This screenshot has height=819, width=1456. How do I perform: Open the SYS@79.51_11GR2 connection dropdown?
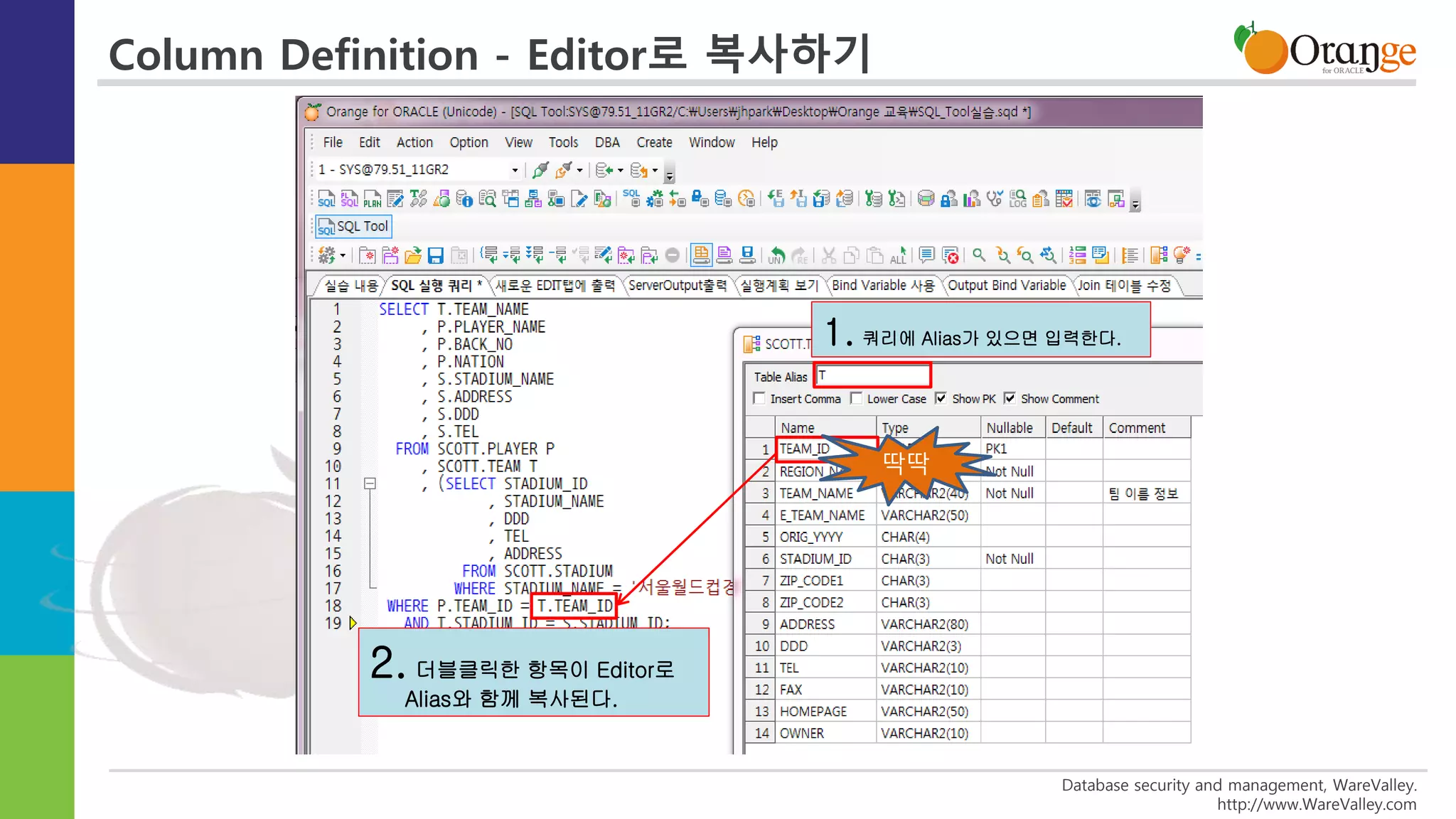click(x=515, y=170)
